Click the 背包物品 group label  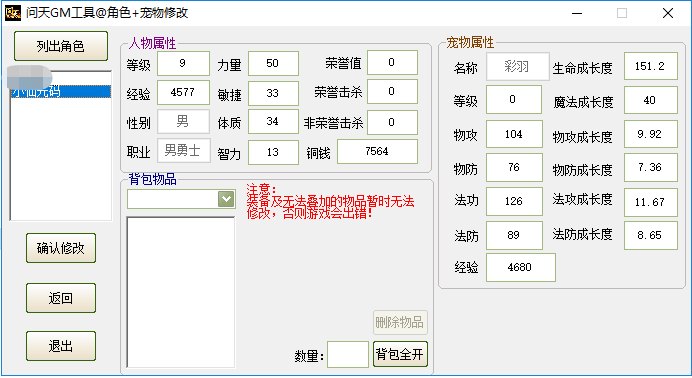coord(152,179)
